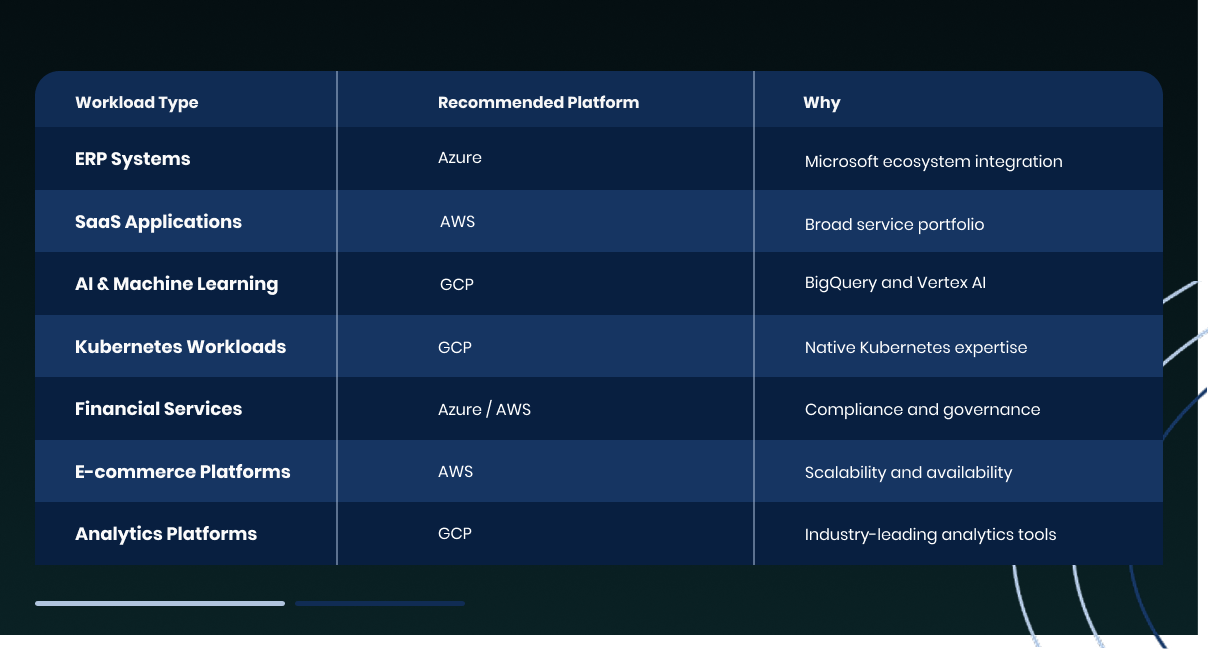The image size is (1209, 649).
Task: Click 'Broad service portfolio' text
Action: tap(894, 224)
